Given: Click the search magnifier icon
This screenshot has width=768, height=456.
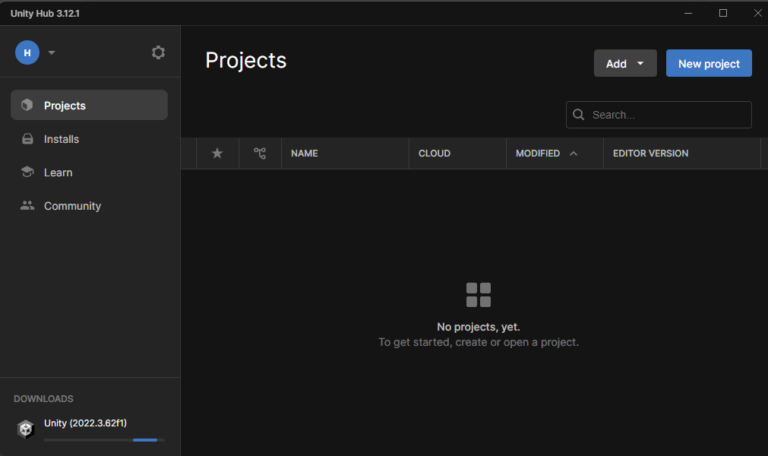Looking at the screenshot, I should [579, 115].
